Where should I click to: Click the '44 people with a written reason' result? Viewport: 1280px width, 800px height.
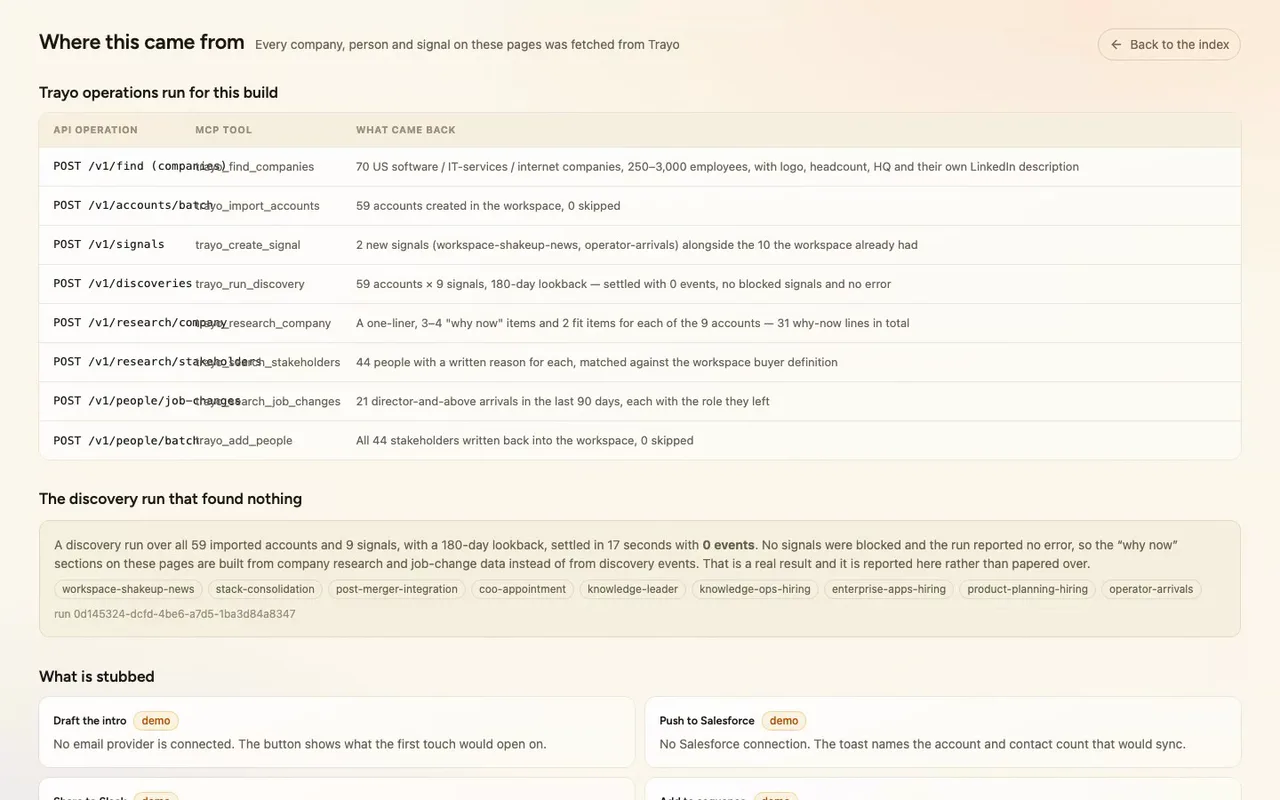tap(597, 362)
